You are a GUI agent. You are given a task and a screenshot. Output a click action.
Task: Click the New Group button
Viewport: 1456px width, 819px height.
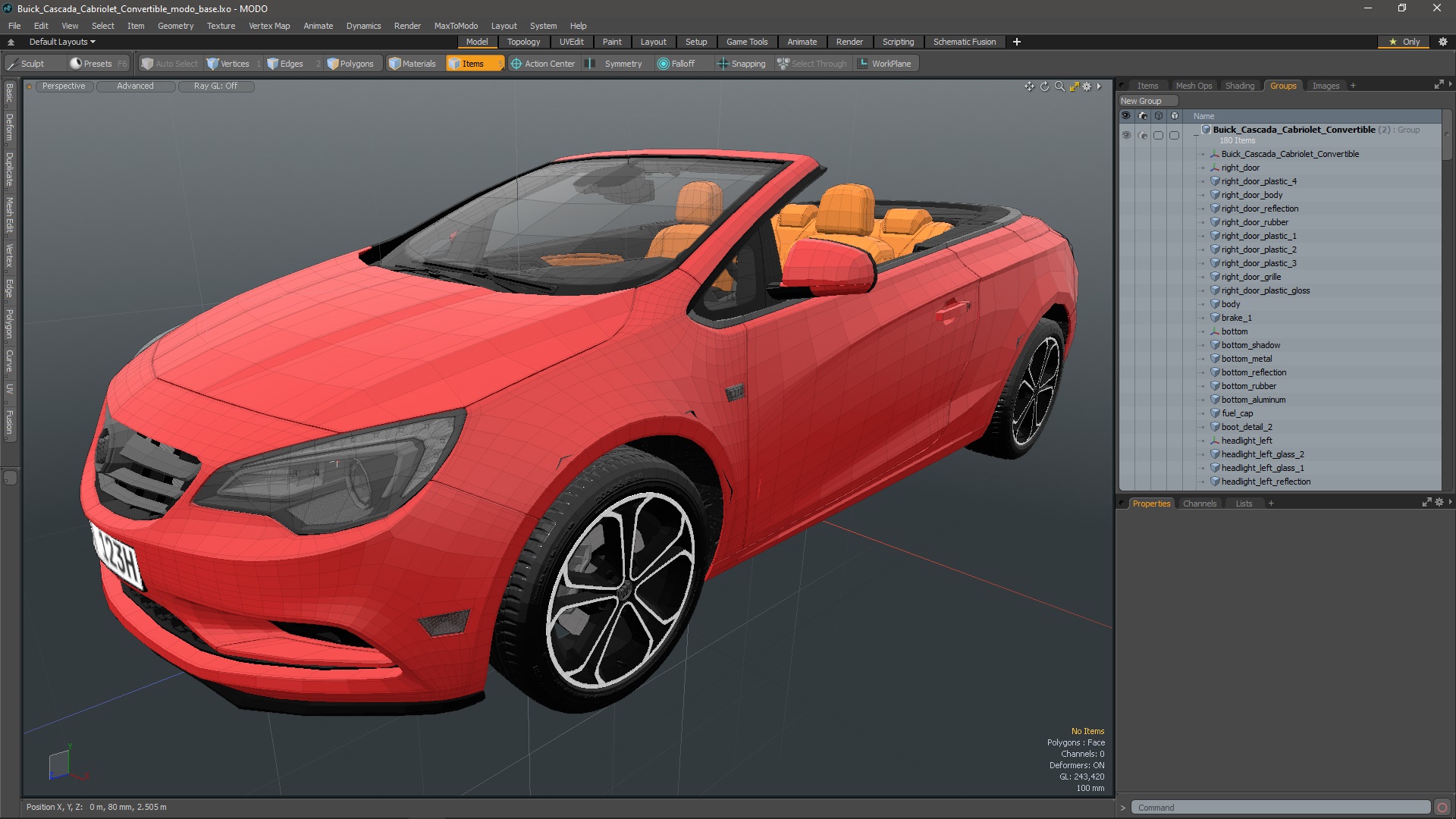click(1148, 101)
